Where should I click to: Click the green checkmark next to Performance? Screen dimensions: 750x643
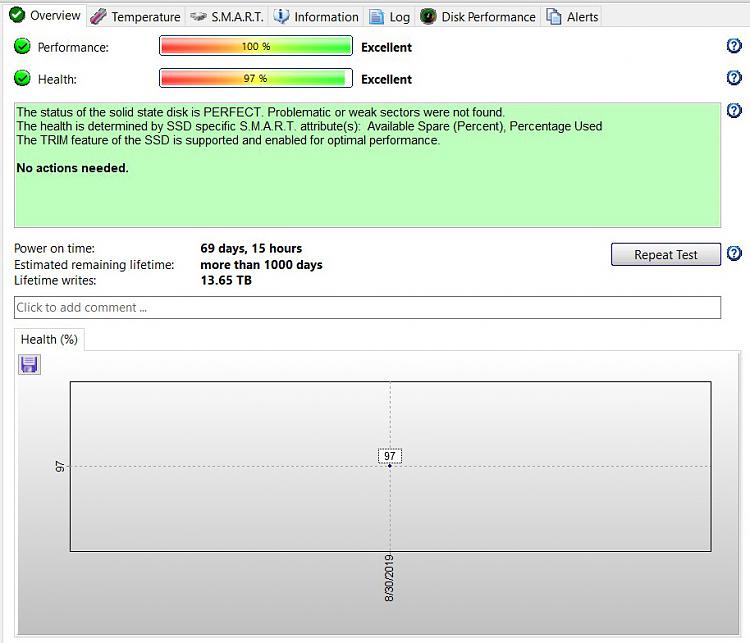(x=22, y=46)
